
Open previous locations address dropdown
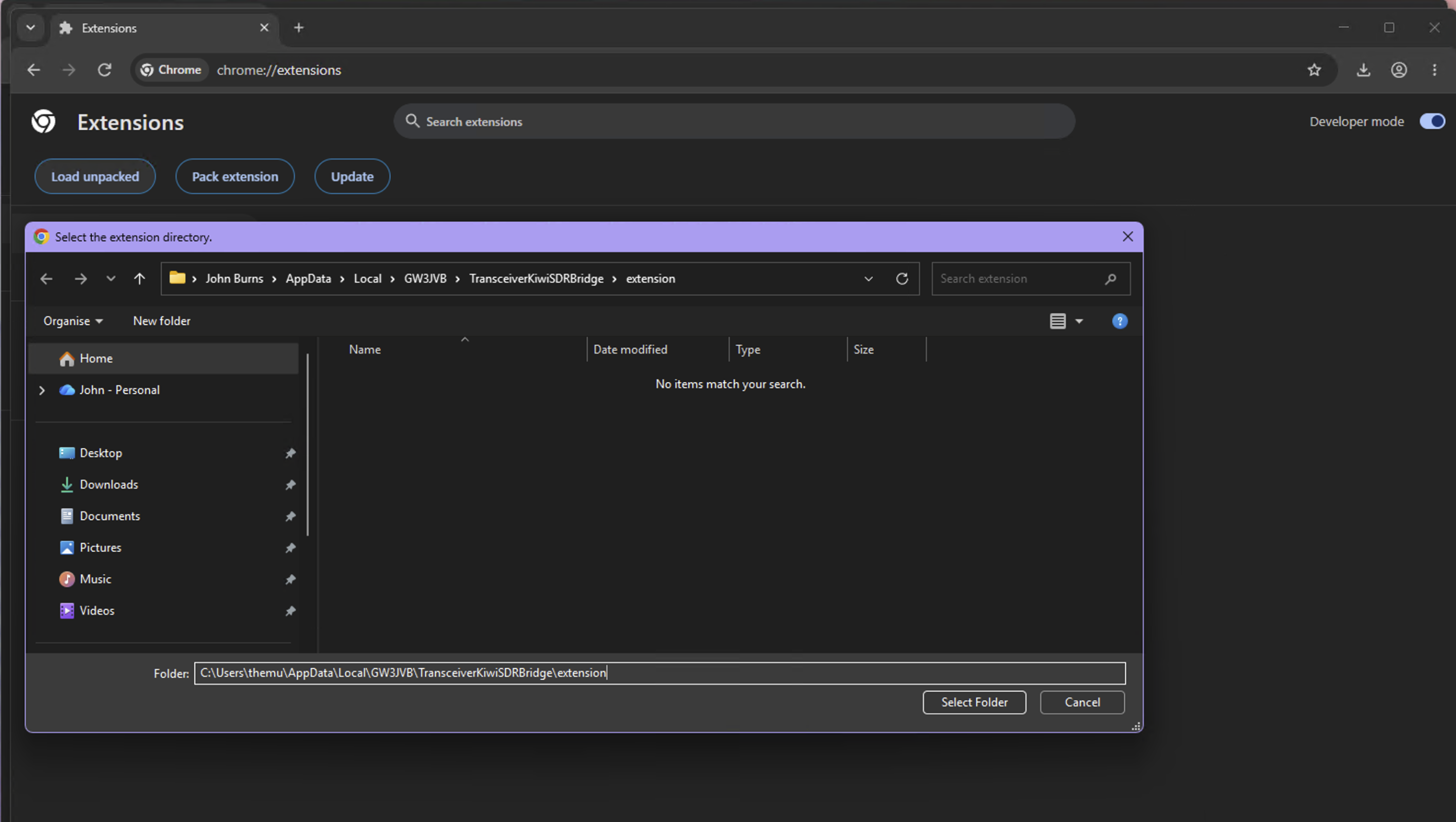pyautogui.click(x=868, y=279)
